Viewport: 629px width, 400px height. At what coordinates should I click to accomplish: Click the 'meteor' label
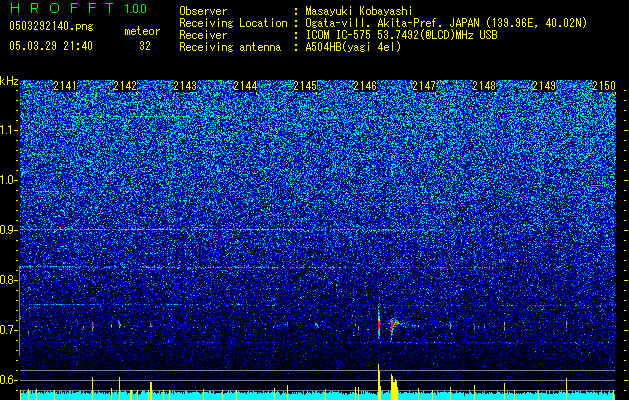(x=142, y=31)
